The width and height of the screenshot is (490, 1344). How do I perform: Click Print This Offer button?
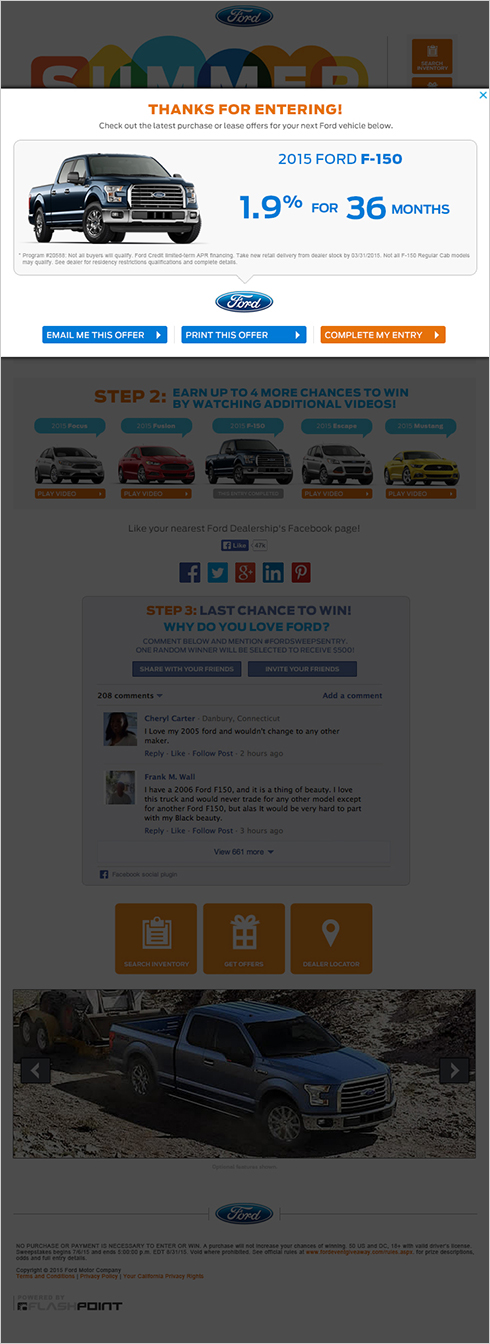(244, 335)
